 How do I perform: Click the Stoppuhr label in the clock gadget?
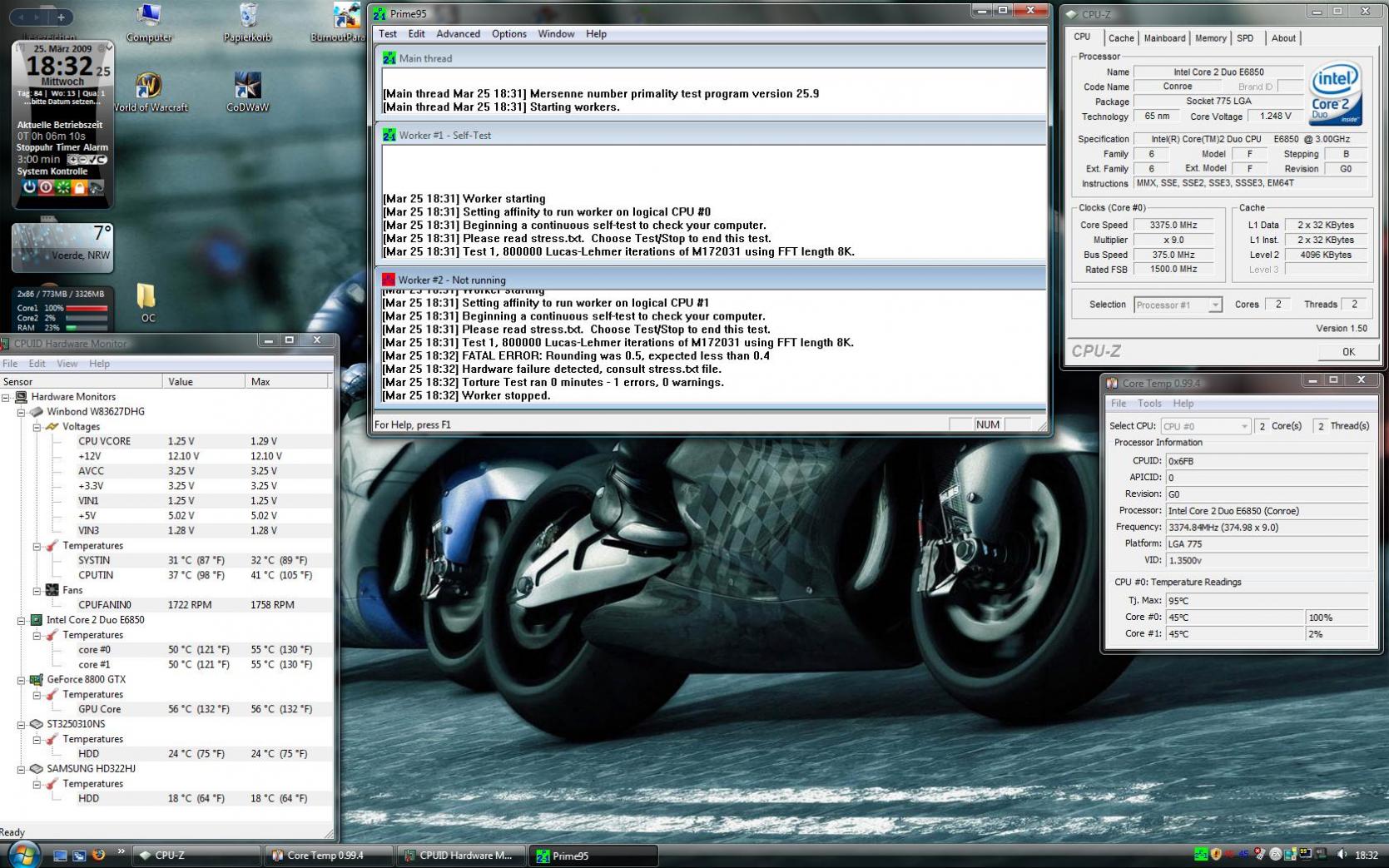pos(35,147)
